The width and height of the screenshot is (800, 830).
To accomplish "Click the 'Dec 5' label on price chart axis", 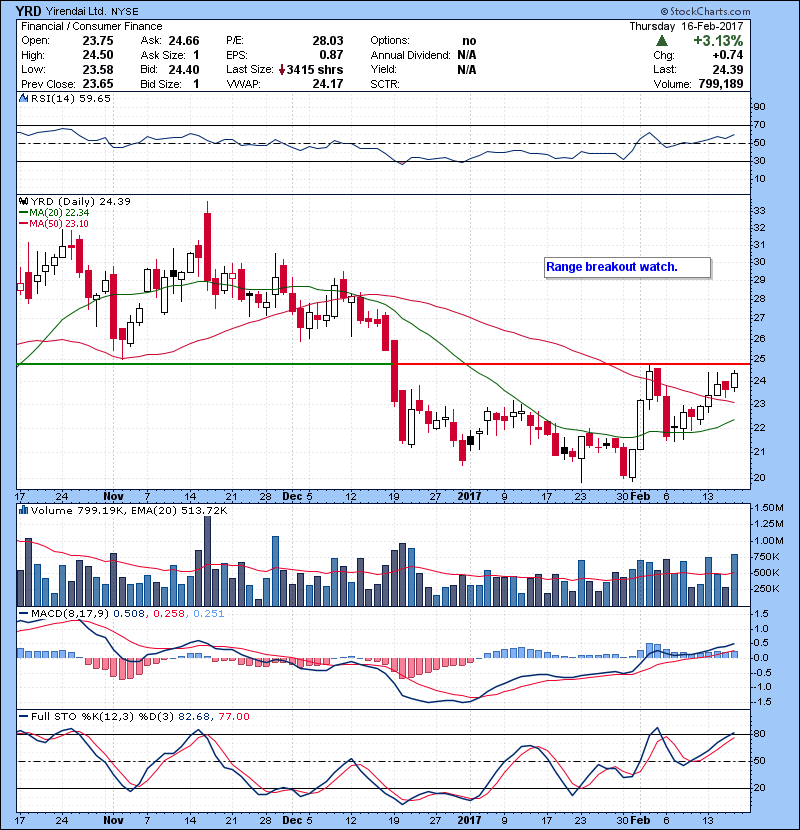I will point(297,497).
